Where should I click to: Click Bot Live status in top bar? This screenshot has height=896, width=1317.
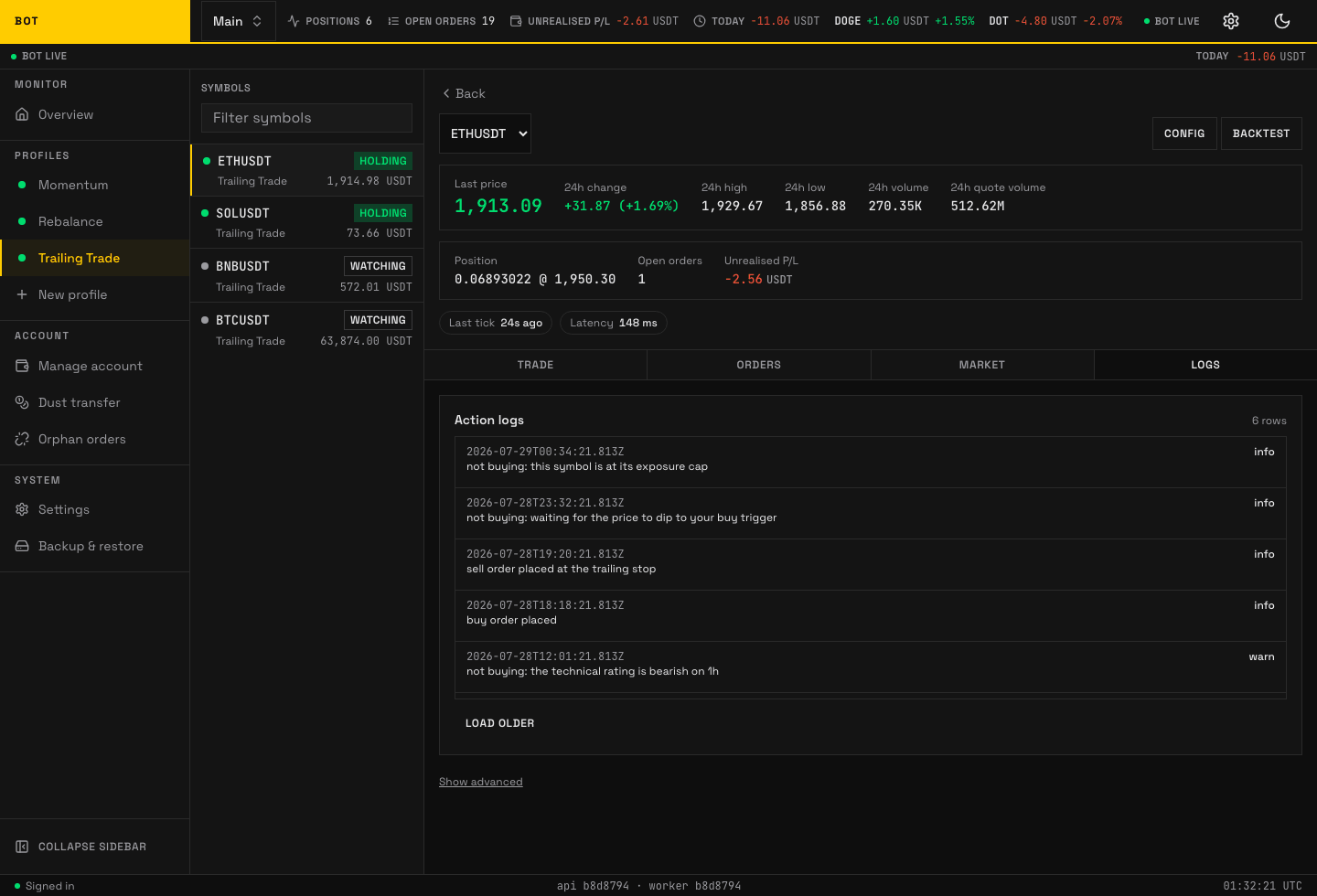[1172, 21]
